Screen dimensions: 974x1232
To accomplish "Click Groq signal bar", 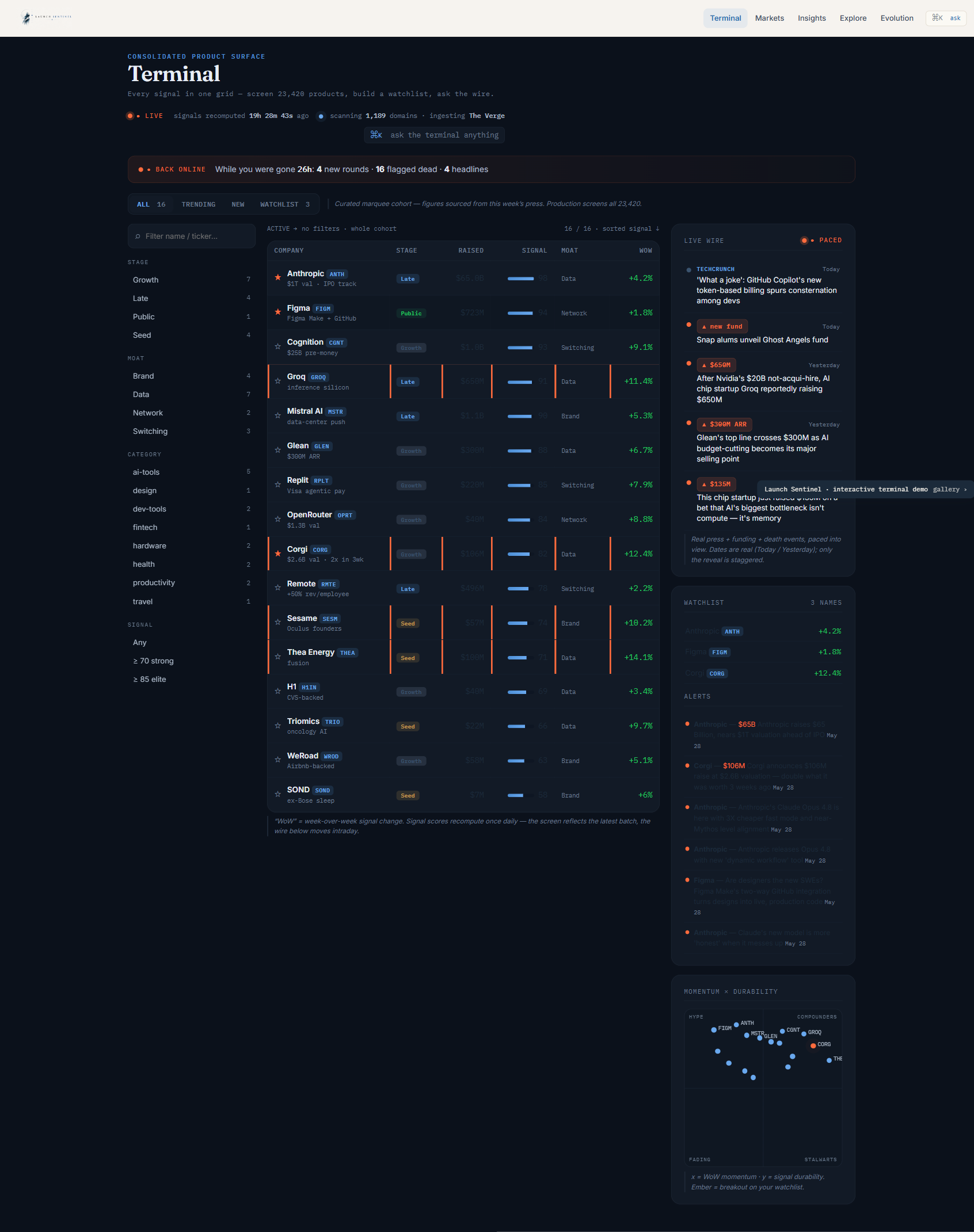I will click(520, 382).
